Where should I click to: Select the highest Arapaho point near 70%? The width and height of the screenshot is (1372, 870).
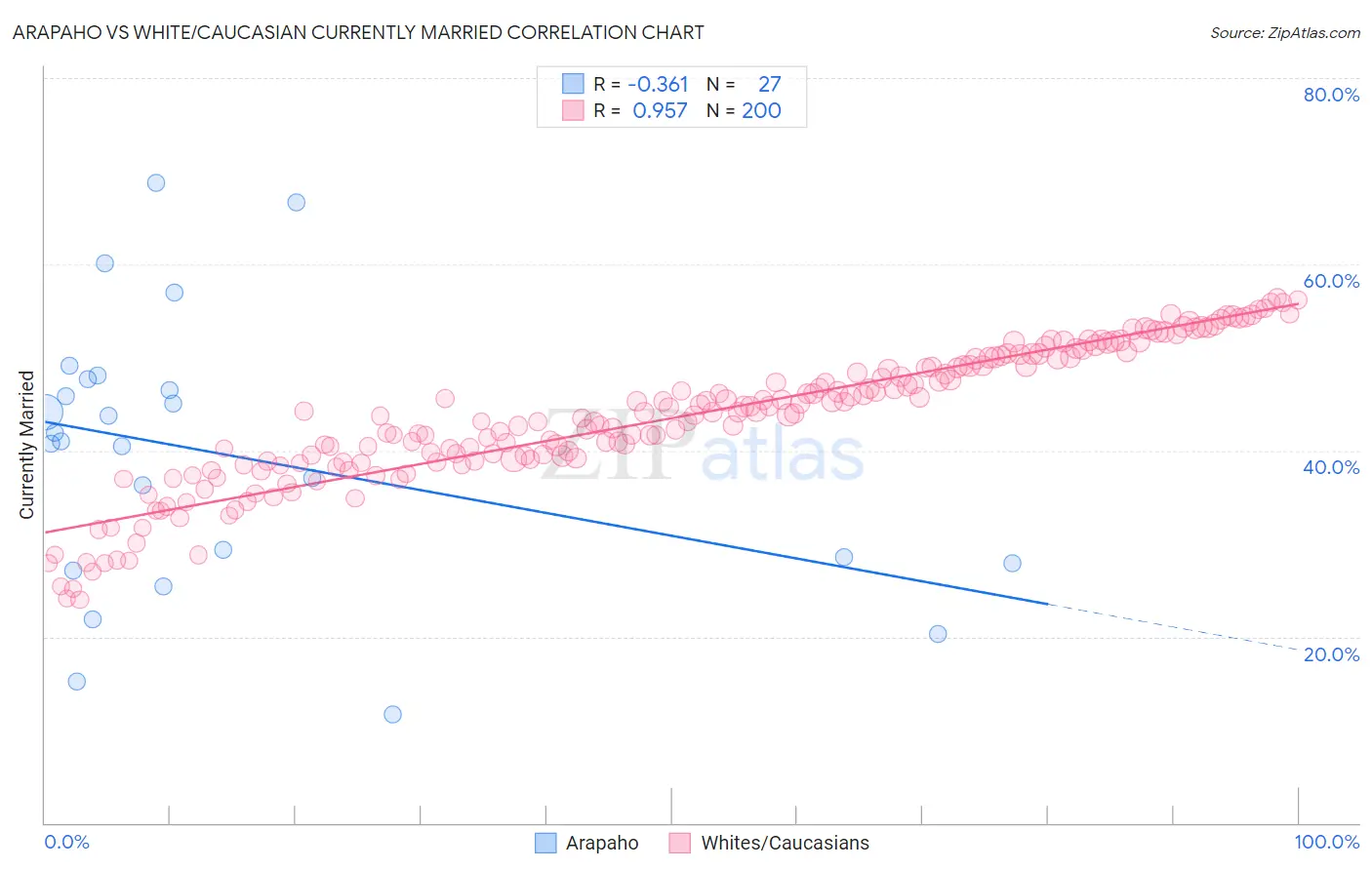point(156,182)
